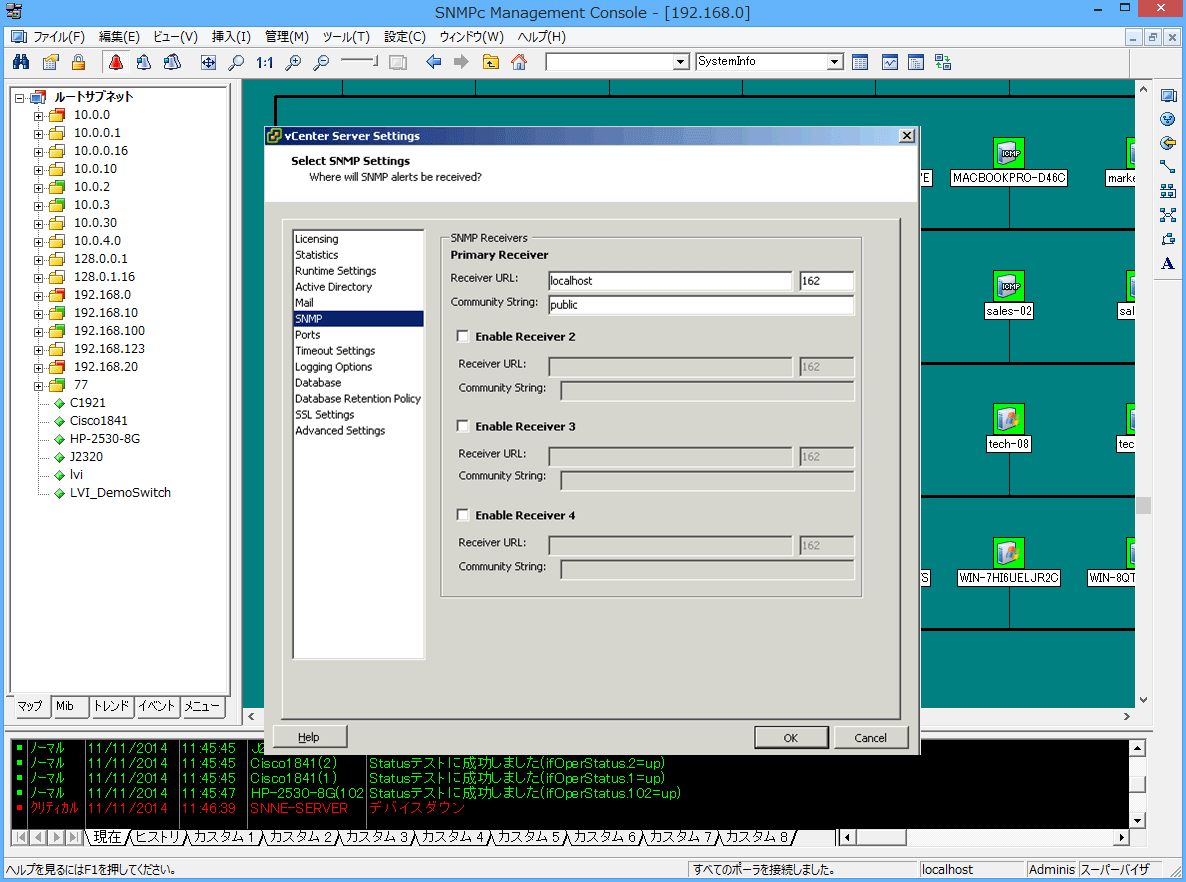Select Mail in settings list

coord(304,303)
